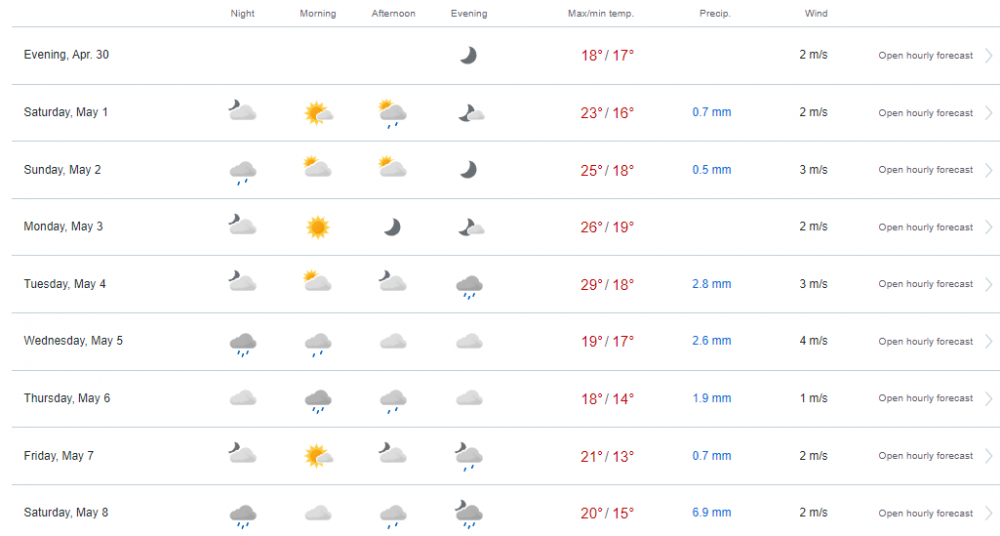Click Thursday May 6 morning rain cloud icon
This screenshot has height=536, width=1000.
[x=318, y=401]
